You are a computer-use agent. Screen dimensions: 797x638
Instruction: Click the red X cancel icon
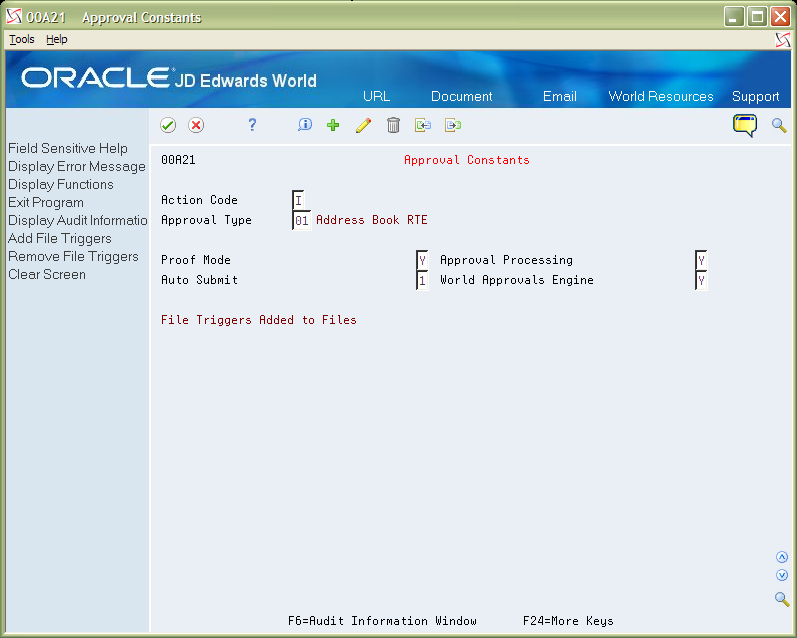click(196, 125)
